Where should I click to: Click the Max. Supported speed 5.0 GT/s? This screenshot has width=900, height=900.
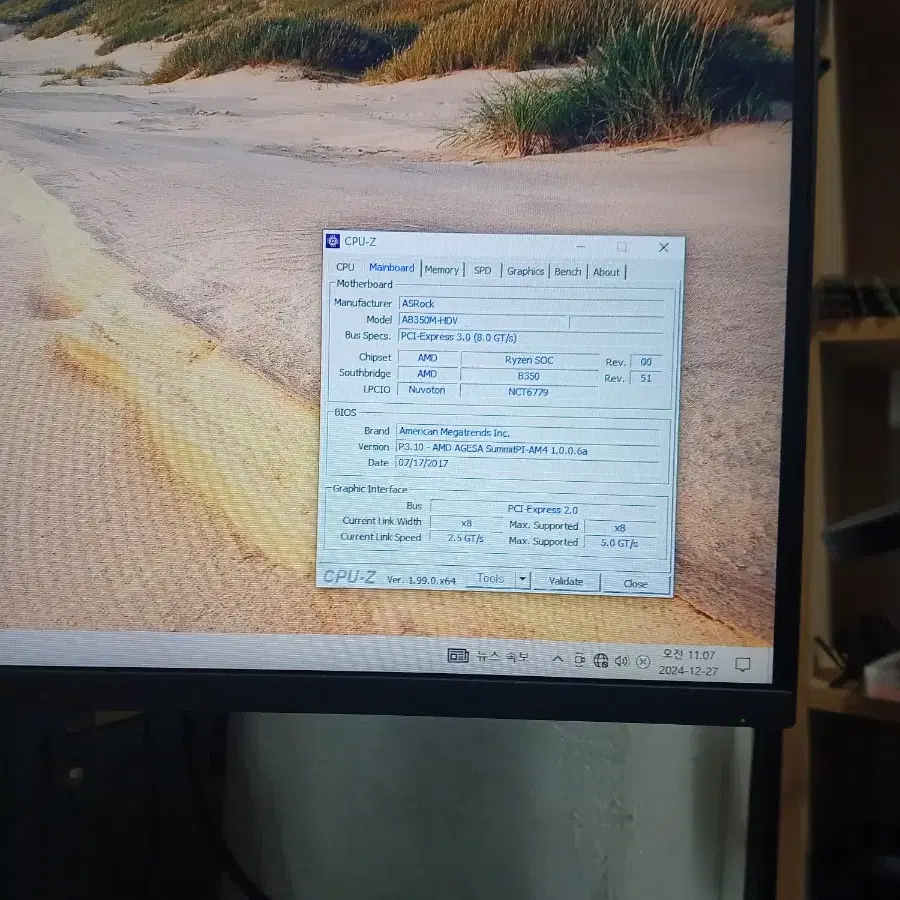(619, 542)
